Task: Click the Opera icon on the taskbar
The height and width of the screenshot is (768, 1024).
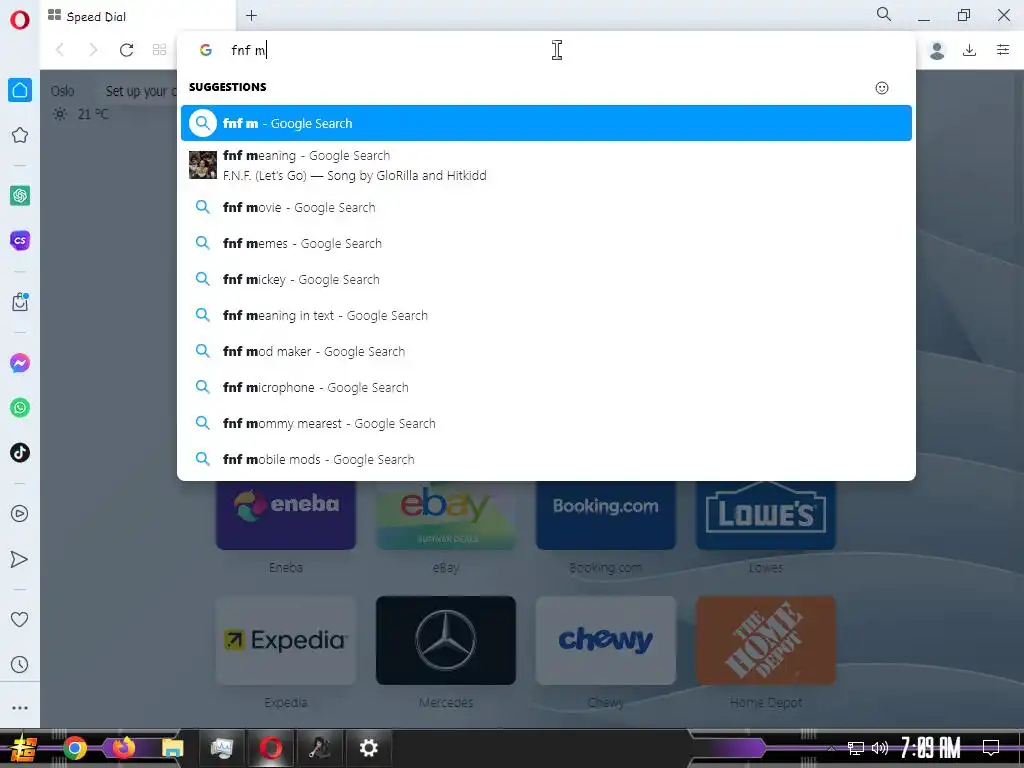Action: click(271, 748)
